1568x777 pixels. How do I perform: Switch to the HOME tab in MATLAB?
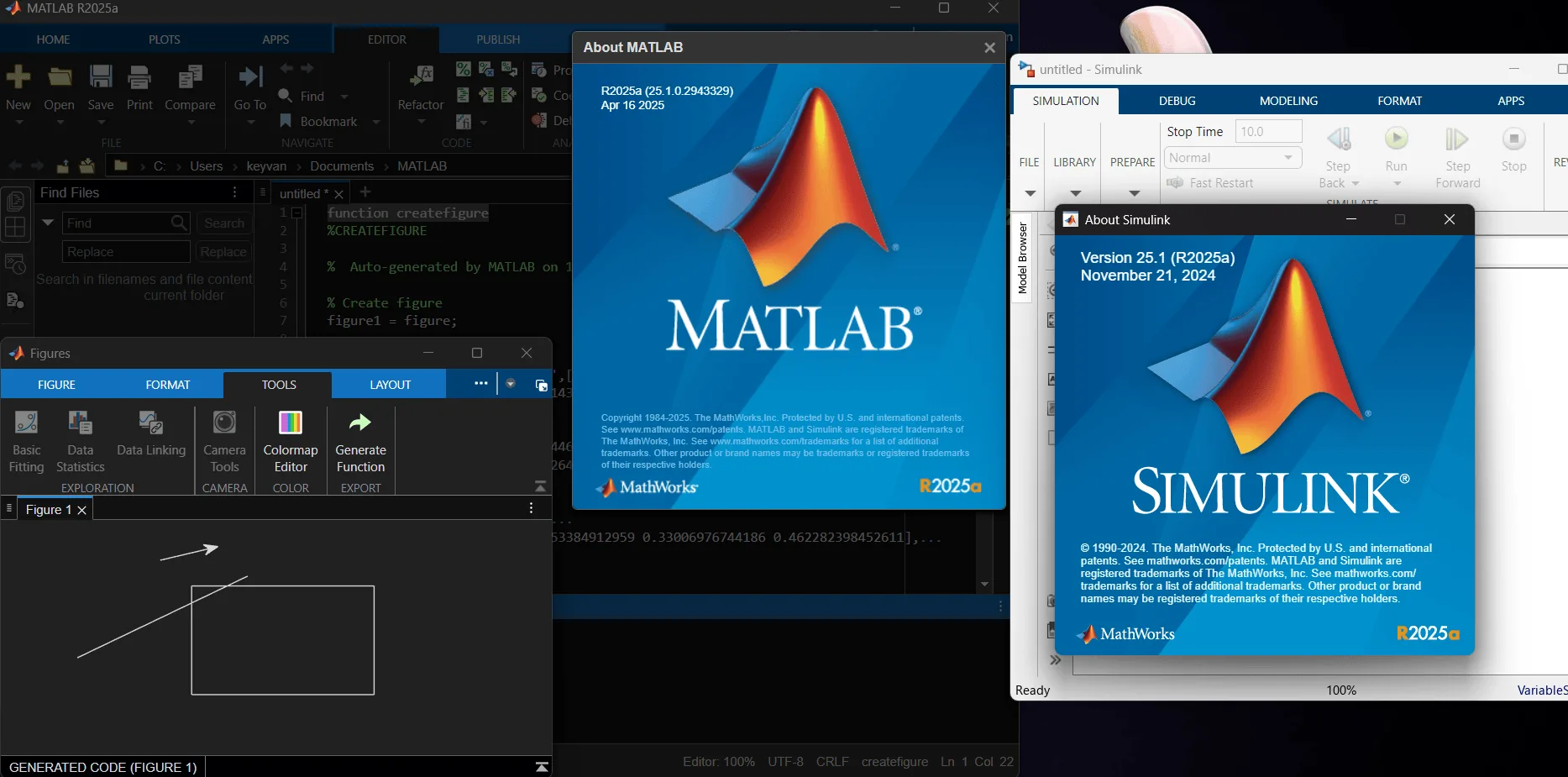click(x=53, y=39)
